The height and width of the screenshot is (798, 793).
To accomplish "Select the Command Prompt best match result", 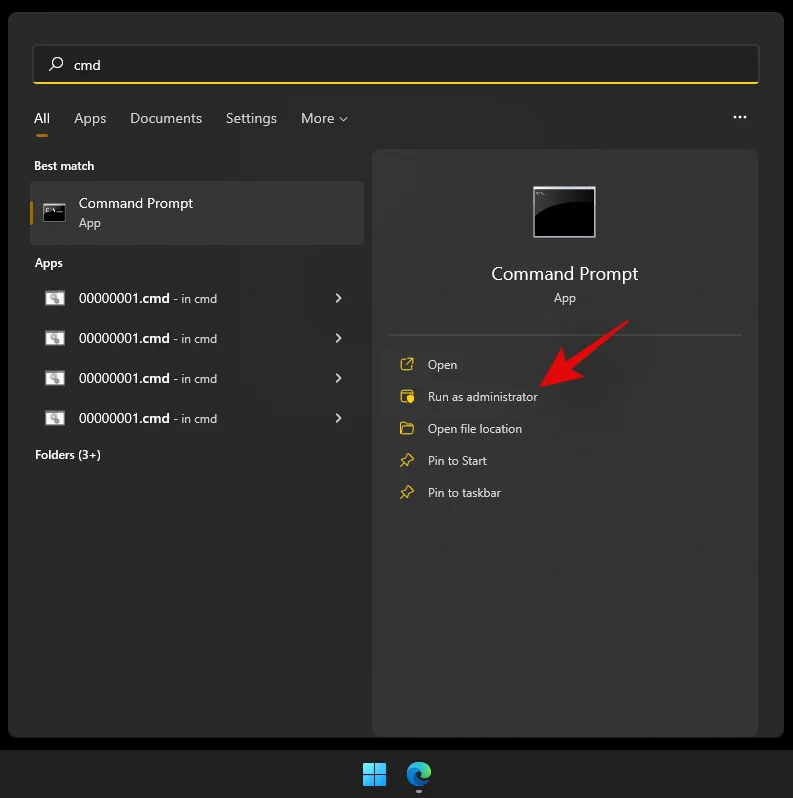I will pos(197,213).
